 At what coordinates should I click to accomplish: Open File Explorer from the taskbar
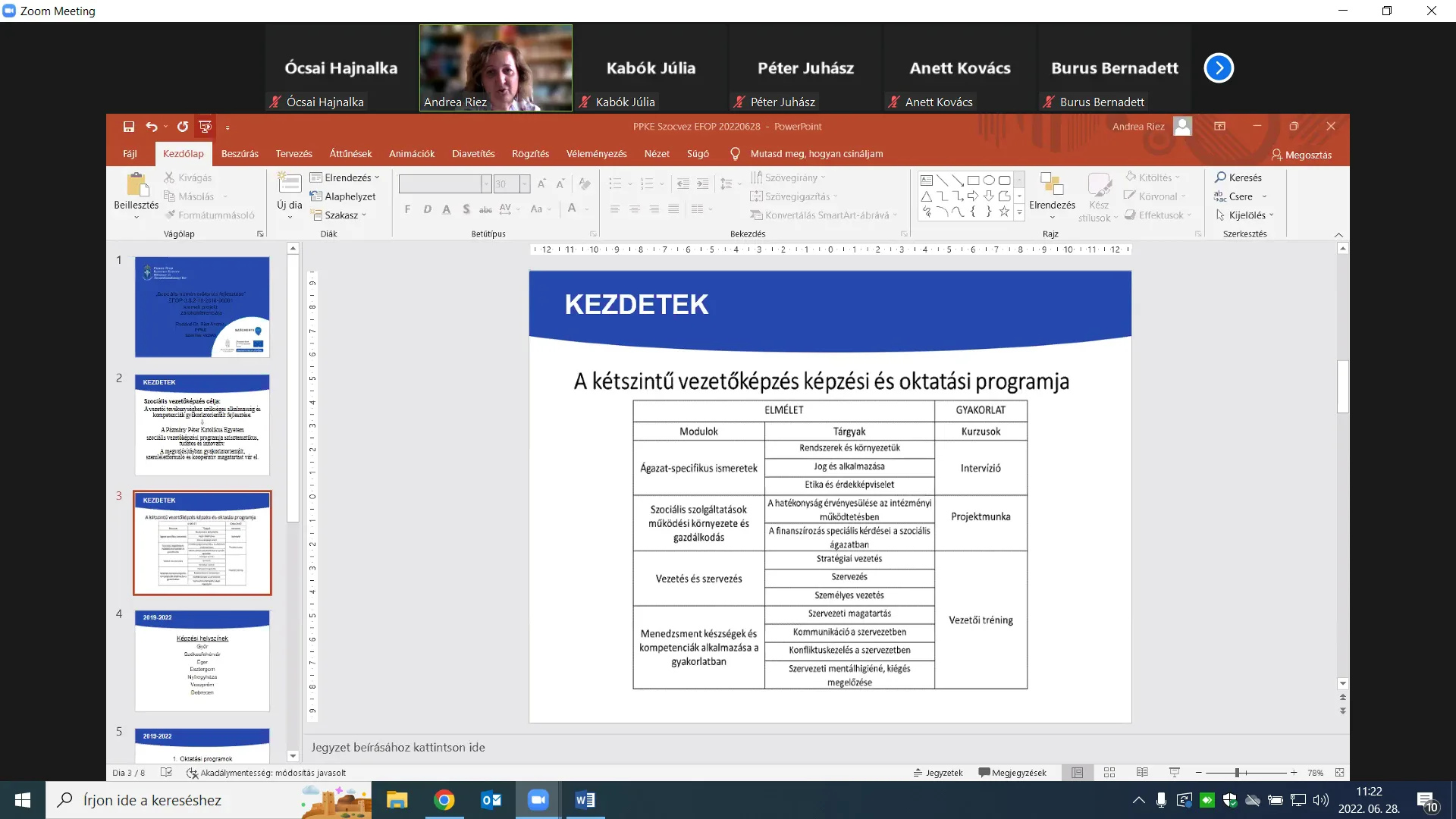pos(397,800)
